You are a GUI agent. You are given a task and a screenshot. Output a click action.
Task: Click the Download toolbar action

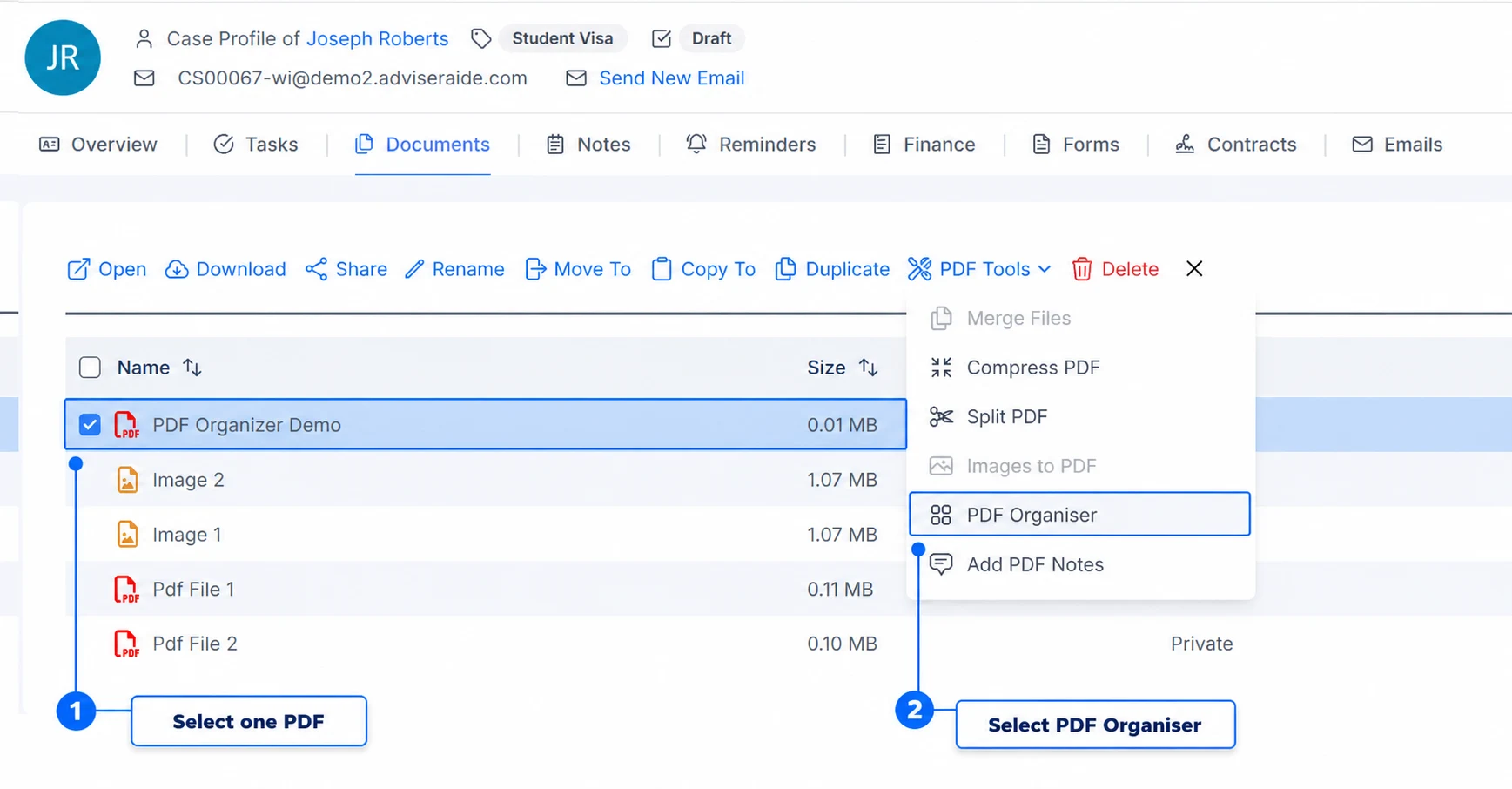point(225,269)
